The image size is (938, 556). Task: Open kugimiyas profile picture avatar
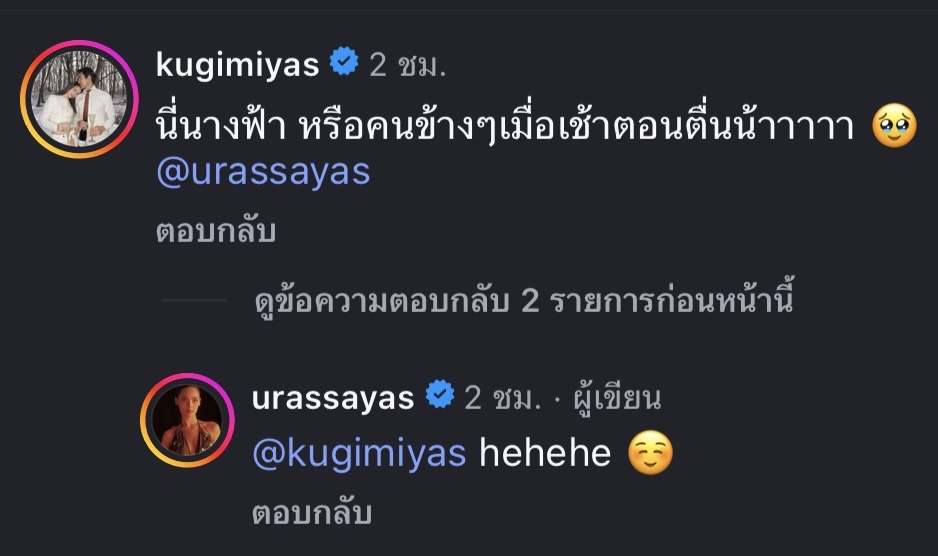pyautogui.click(x=79, y=99)
